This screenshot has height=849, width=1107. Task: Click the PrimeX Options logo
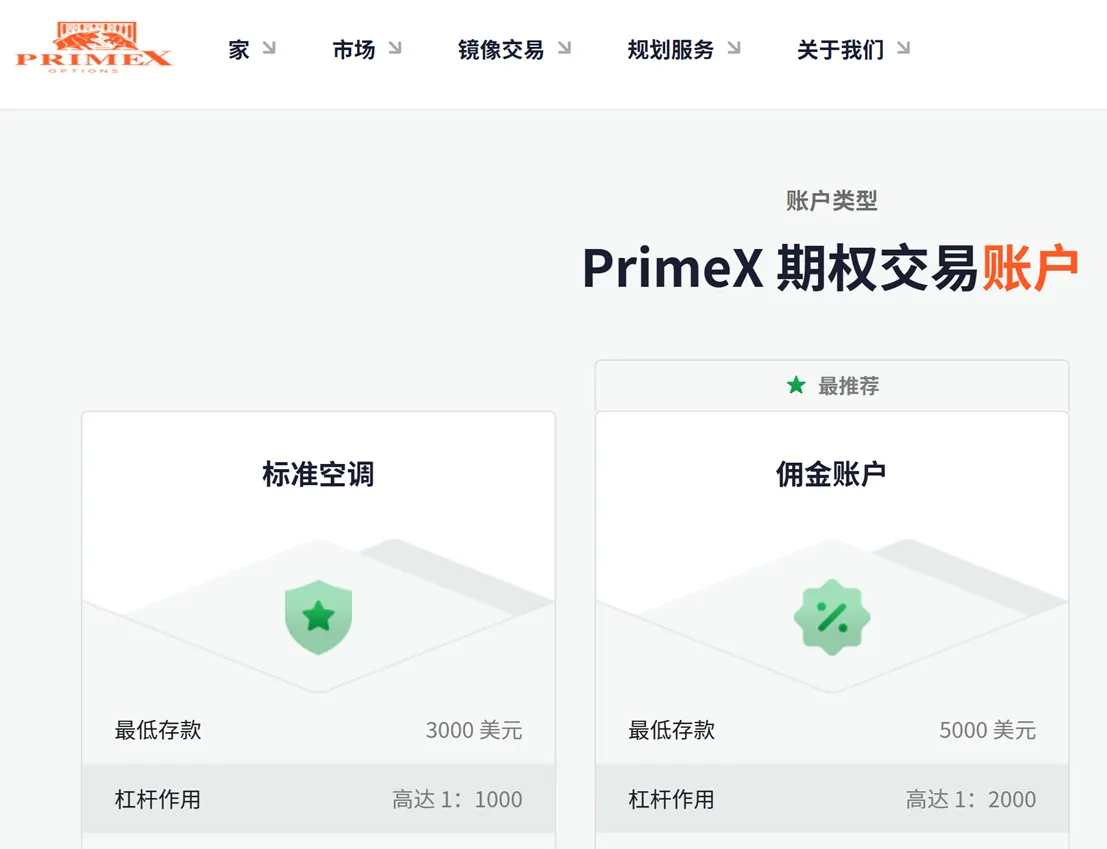point(93,47)
